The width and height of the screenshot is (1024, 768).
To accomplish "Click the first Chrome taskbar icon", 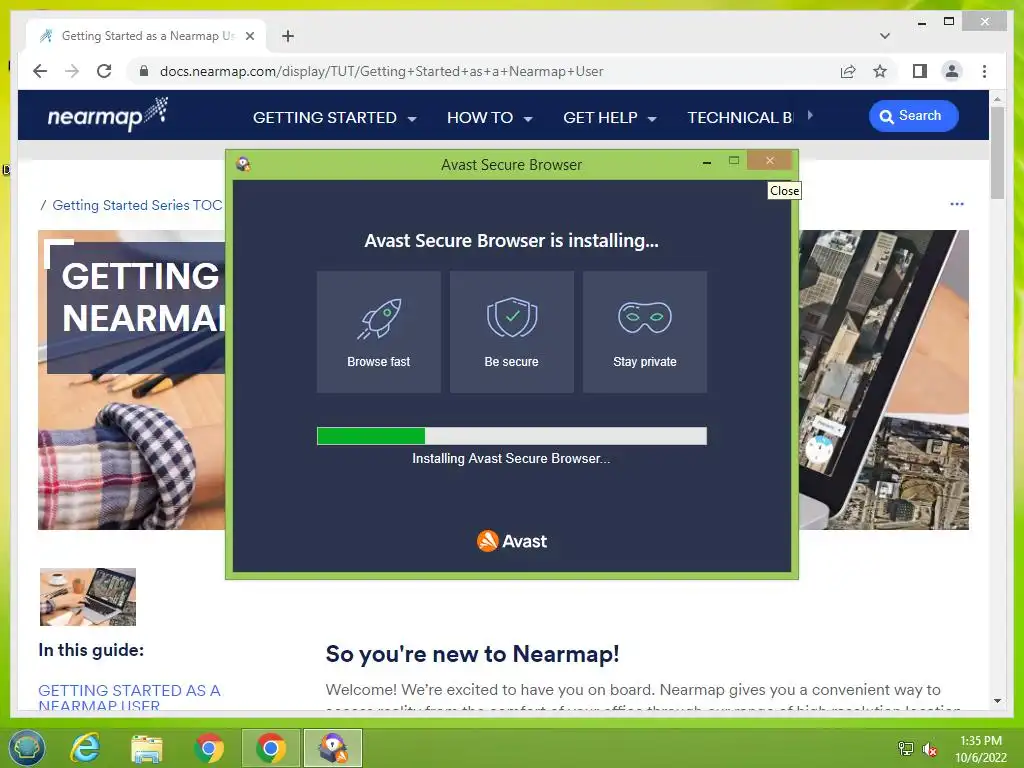I will click(209, 748).
